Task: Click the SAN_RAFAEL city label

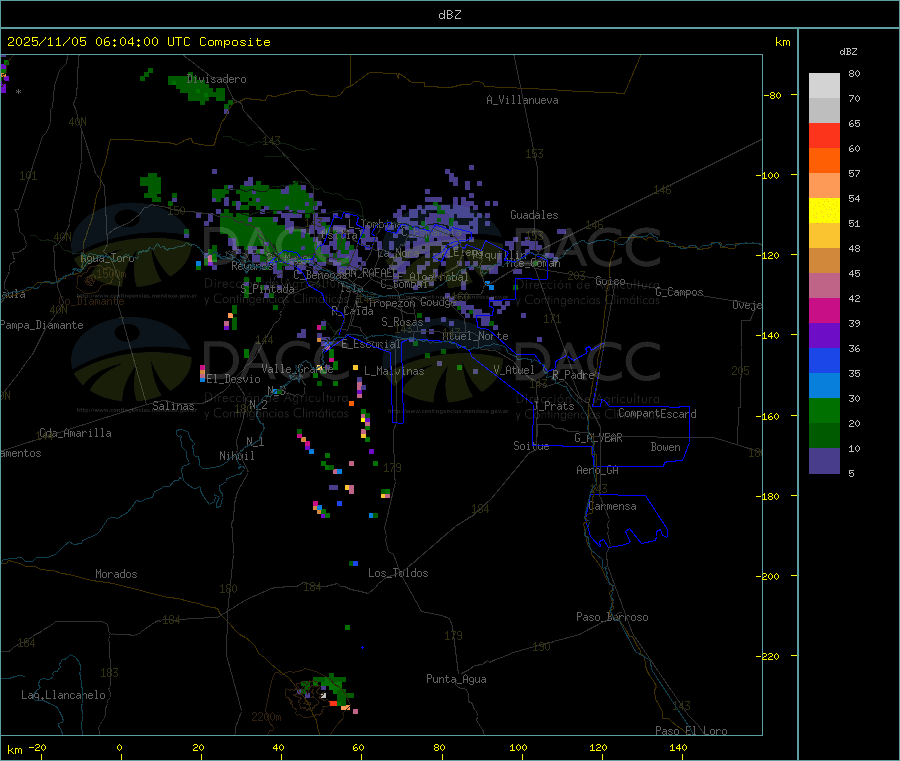Action: 366,272
